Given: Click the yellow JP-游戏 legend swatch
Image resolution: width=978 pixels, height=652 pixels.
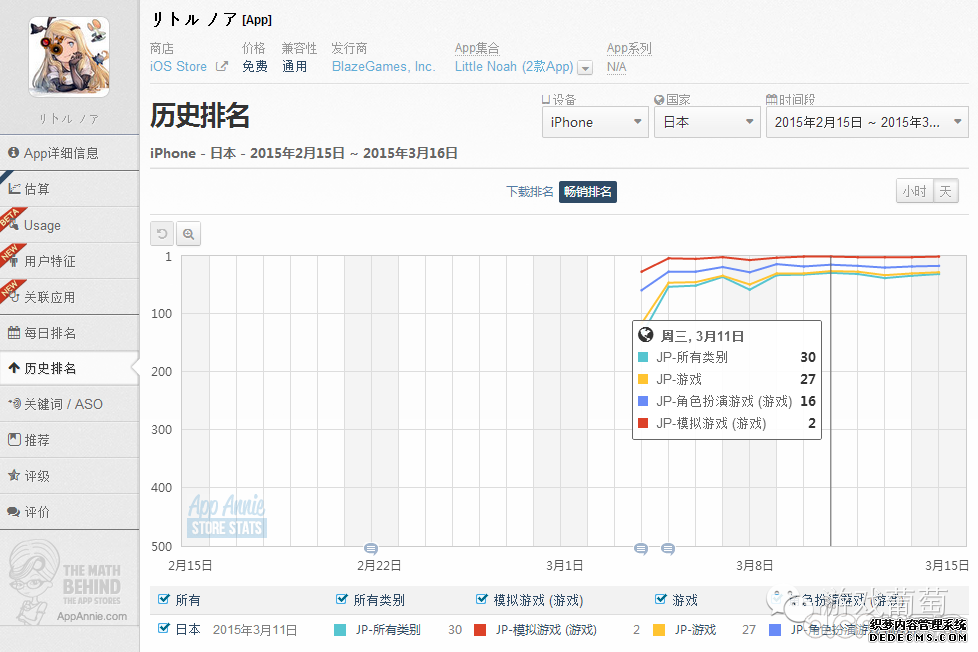Looking at the screenshot, I should [x=659, y=630].
